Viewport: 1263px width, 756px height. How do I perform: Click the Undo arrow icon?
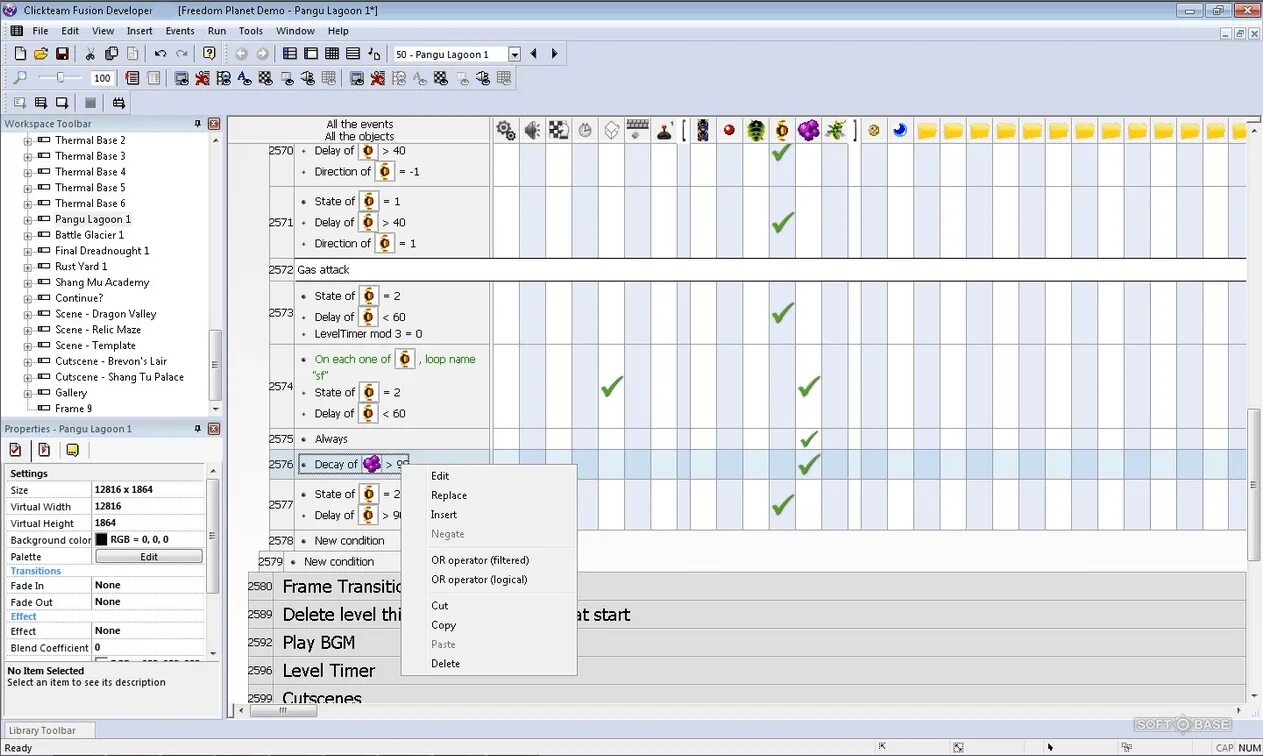(160, 54)
